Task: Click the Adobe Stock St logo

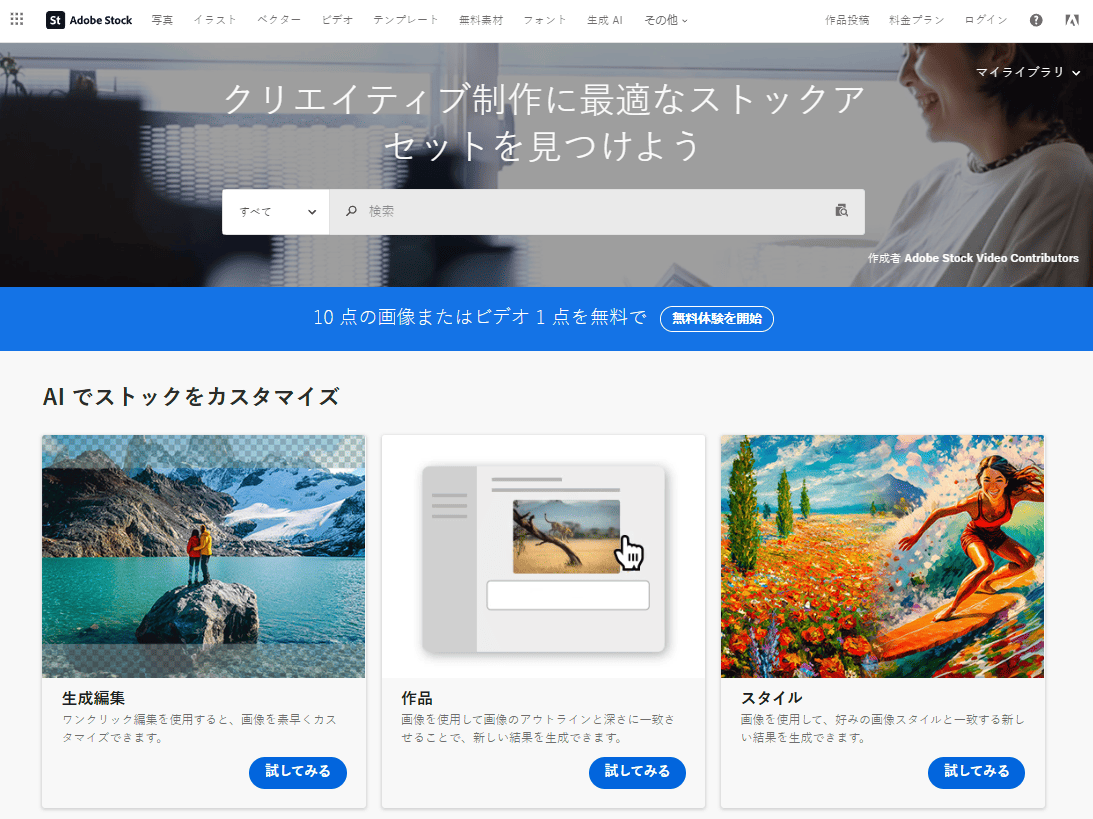Action: tap(89, 20)
